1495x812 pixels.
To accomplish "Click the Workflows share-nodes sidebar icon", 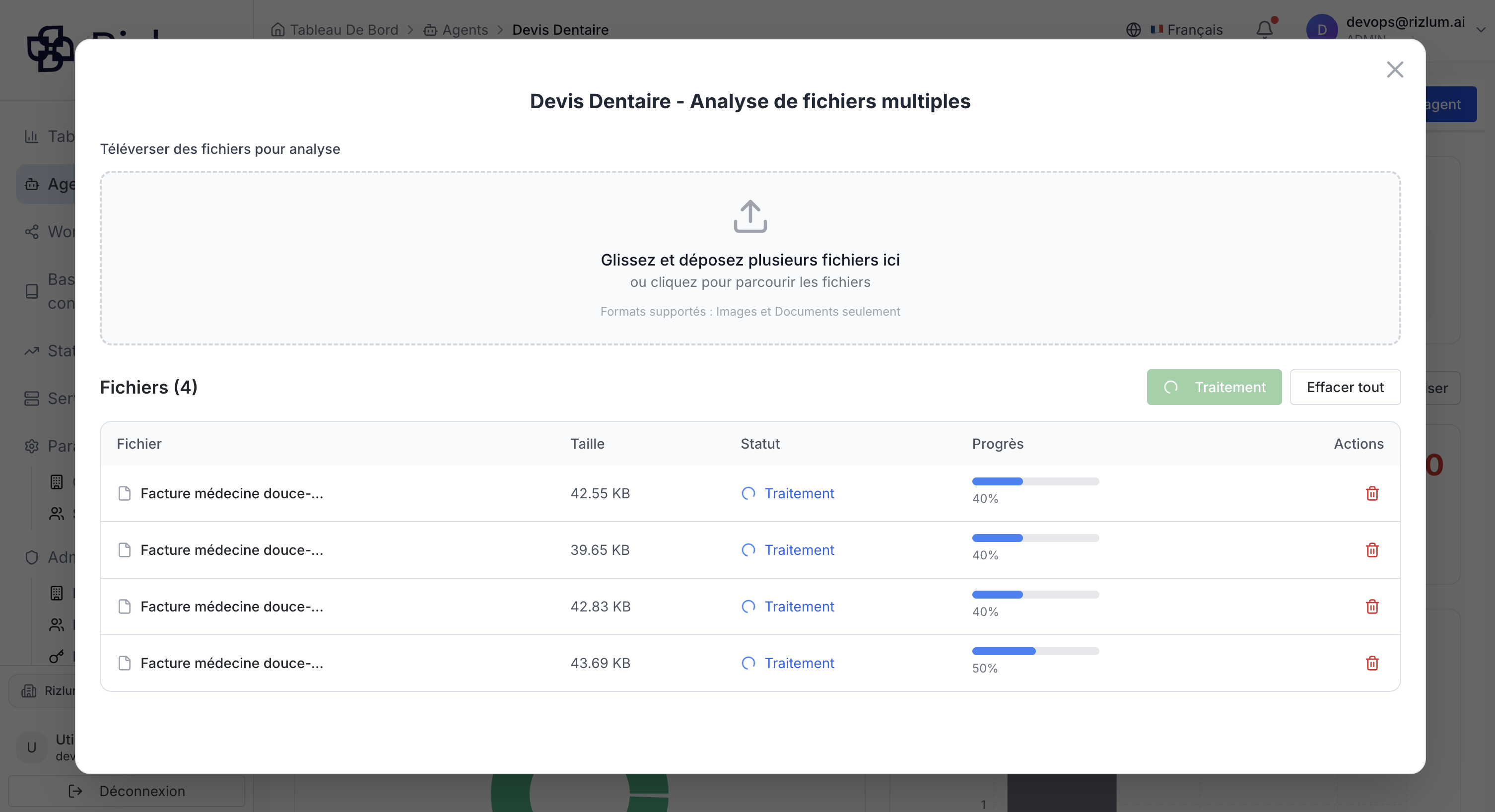I will (x=31, y=232).
